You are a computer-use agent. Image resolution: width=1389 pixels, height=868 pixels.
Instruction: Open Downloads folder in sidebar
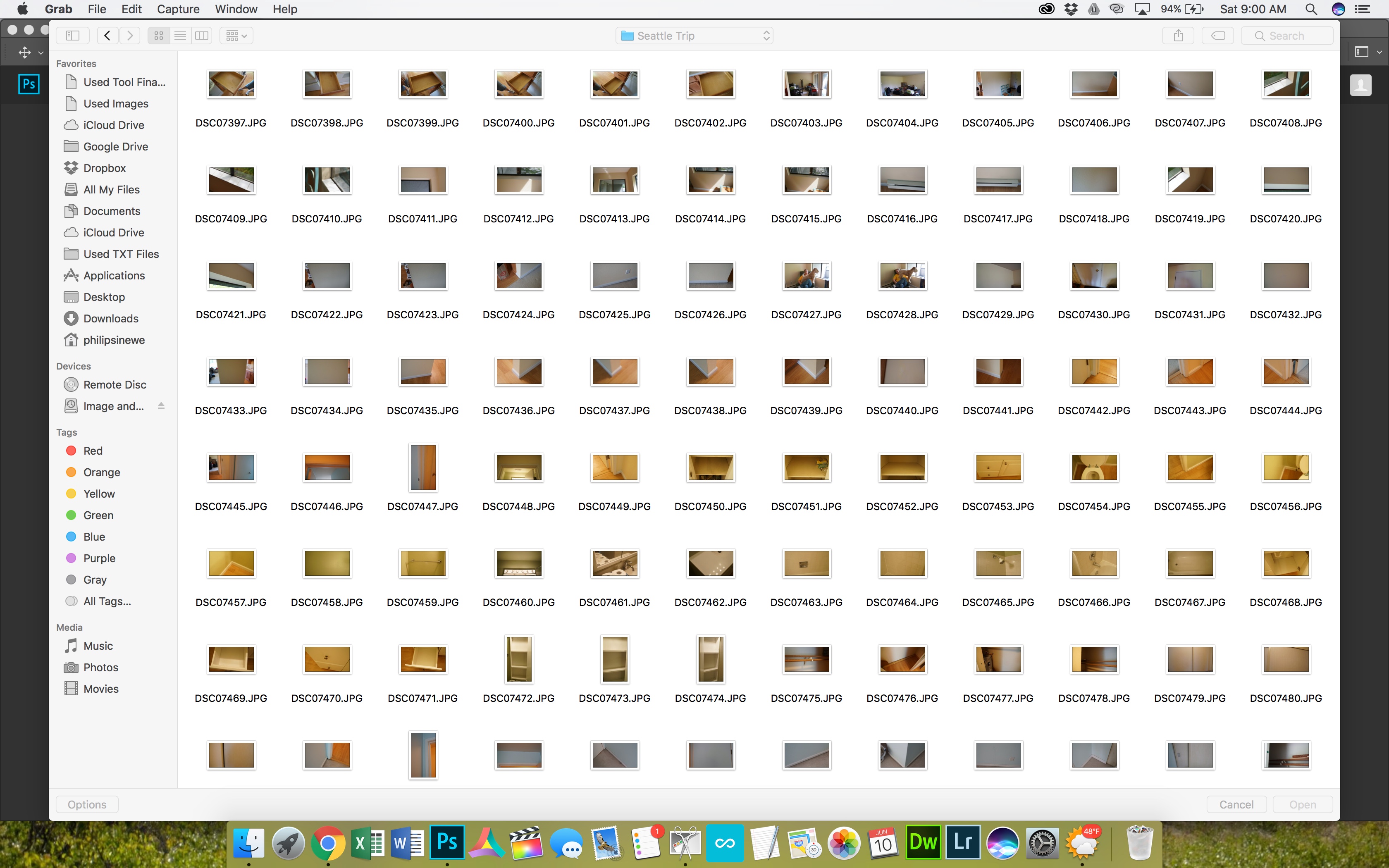click(110, 318)
